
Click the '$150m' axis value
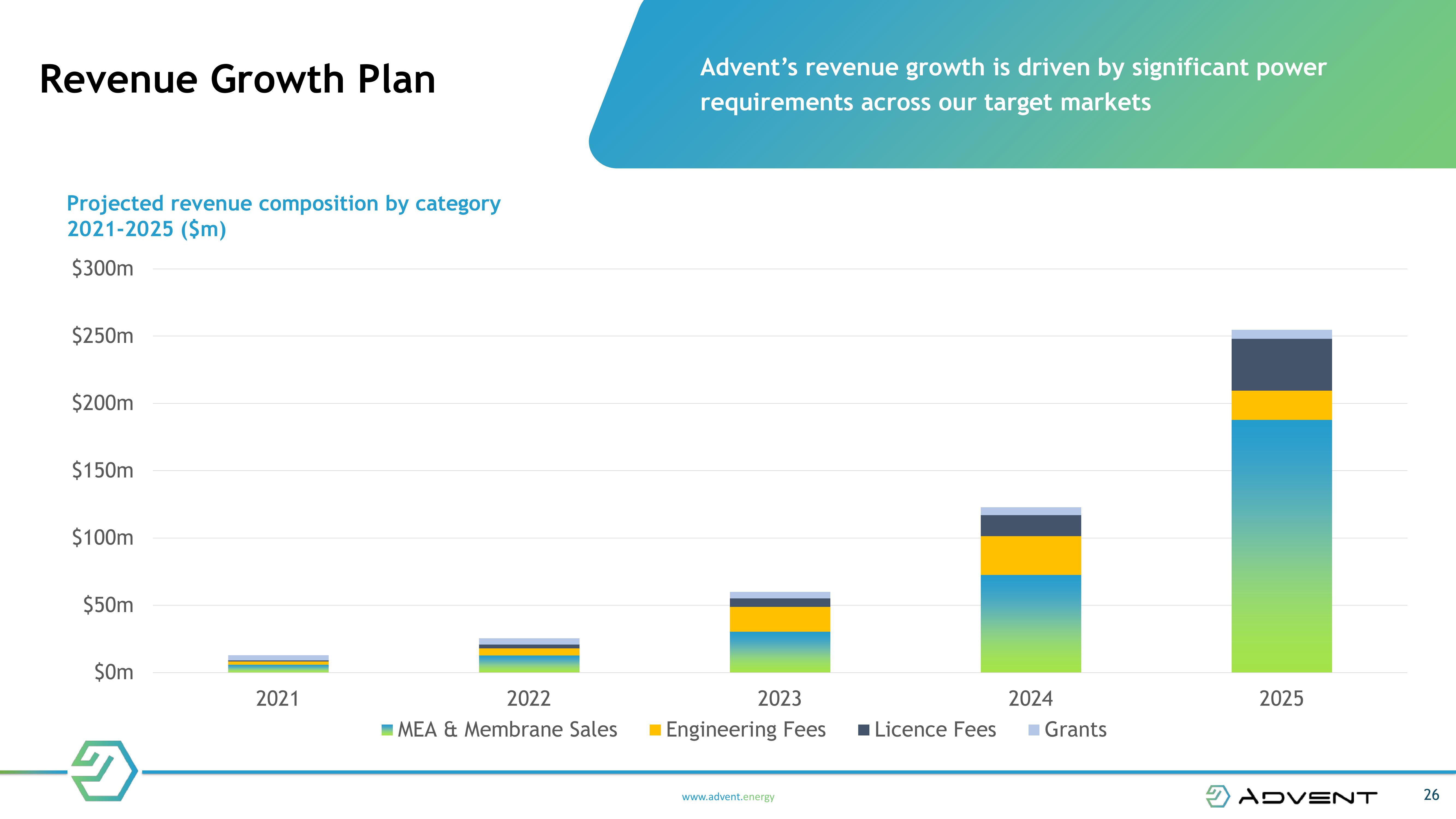102,470
